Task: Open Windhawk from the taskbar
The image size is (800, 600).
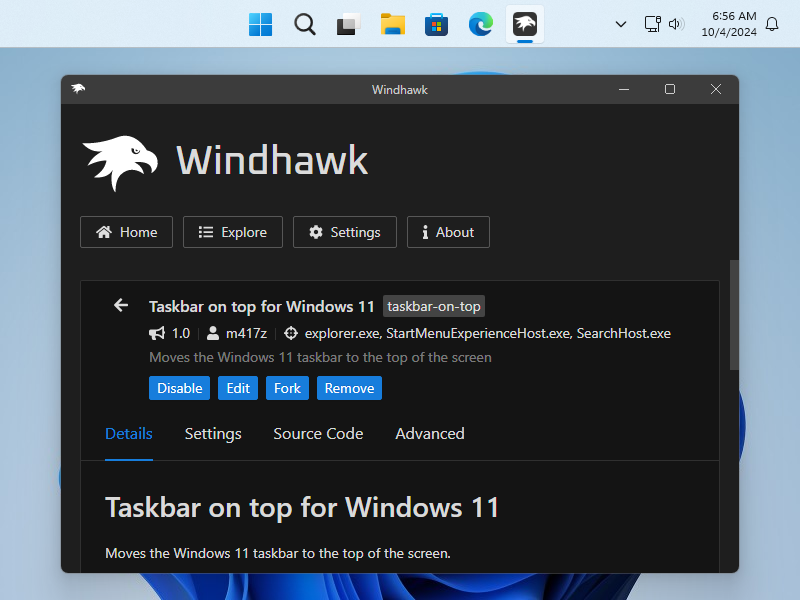Action: (x=524, y=24)
